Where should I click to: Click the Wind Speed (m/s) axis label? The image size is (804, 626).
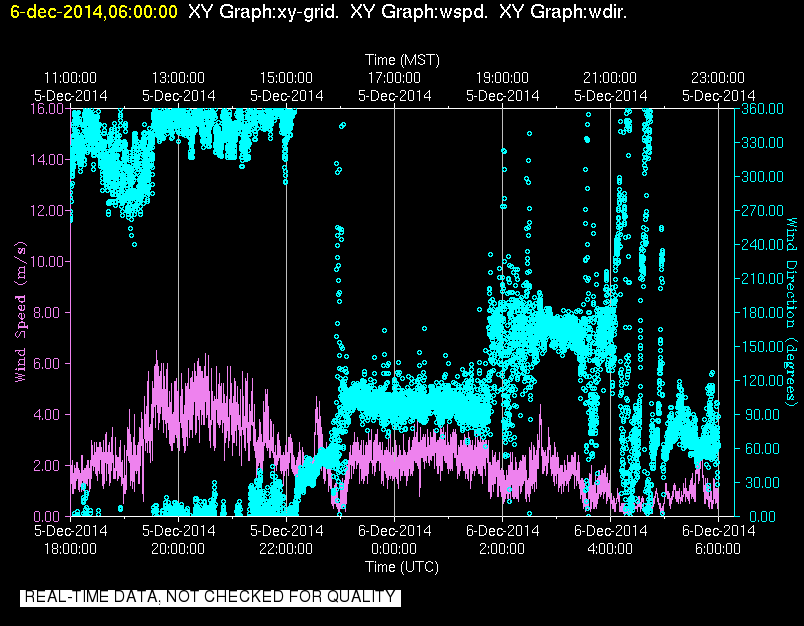(x=20, y=312)
